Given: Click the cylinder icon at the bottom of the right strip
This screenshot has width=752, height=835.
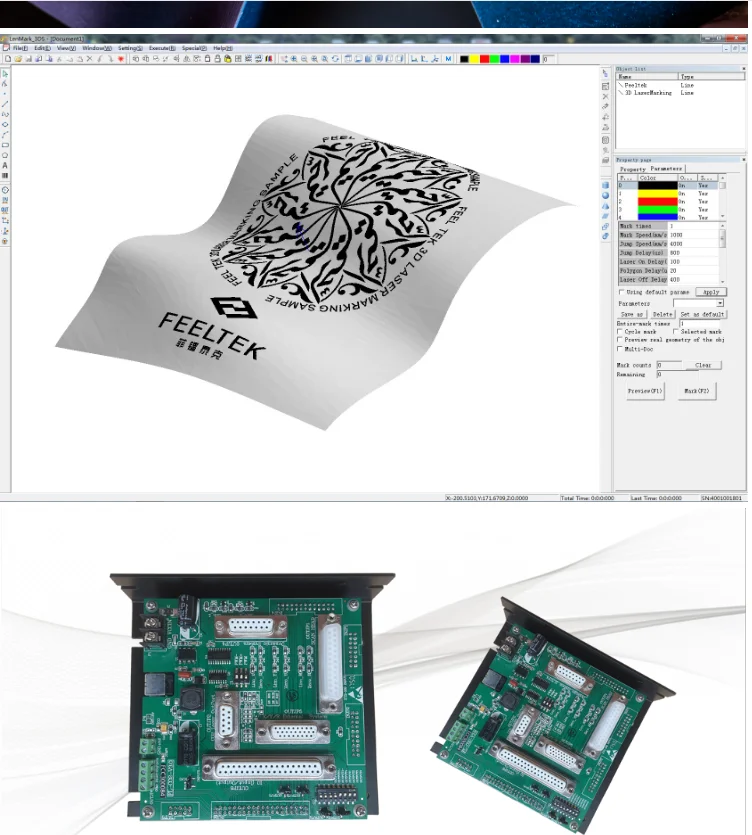Looking at the screenshot, I should (605, 236).
